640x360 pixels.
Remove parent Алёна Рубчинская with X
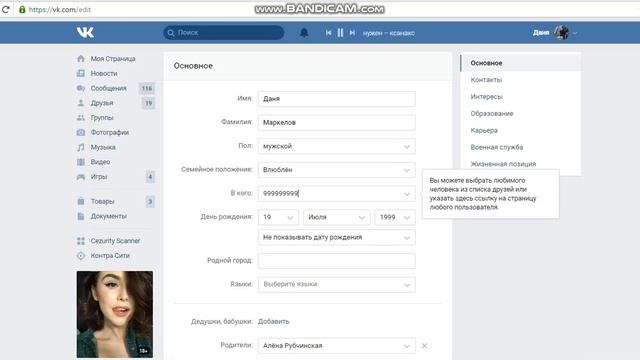click(x=424, y=346)
